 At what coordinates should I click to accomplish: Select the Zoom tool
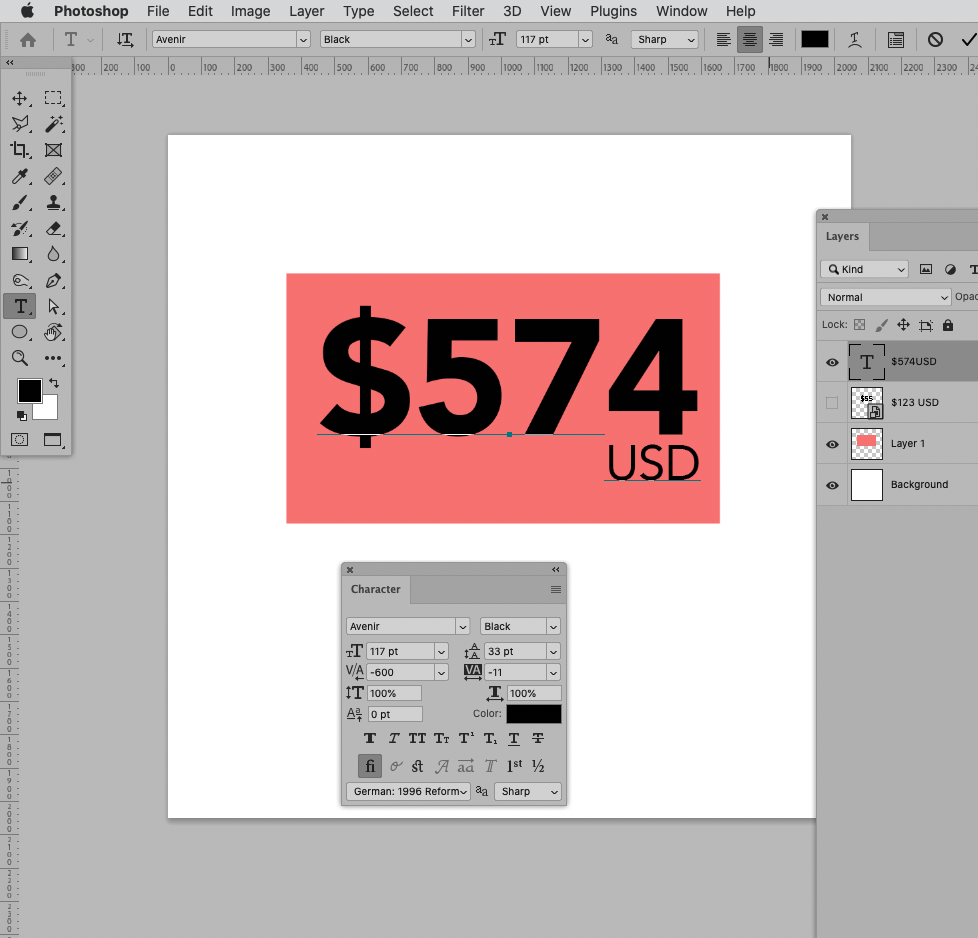click(20, 358)
